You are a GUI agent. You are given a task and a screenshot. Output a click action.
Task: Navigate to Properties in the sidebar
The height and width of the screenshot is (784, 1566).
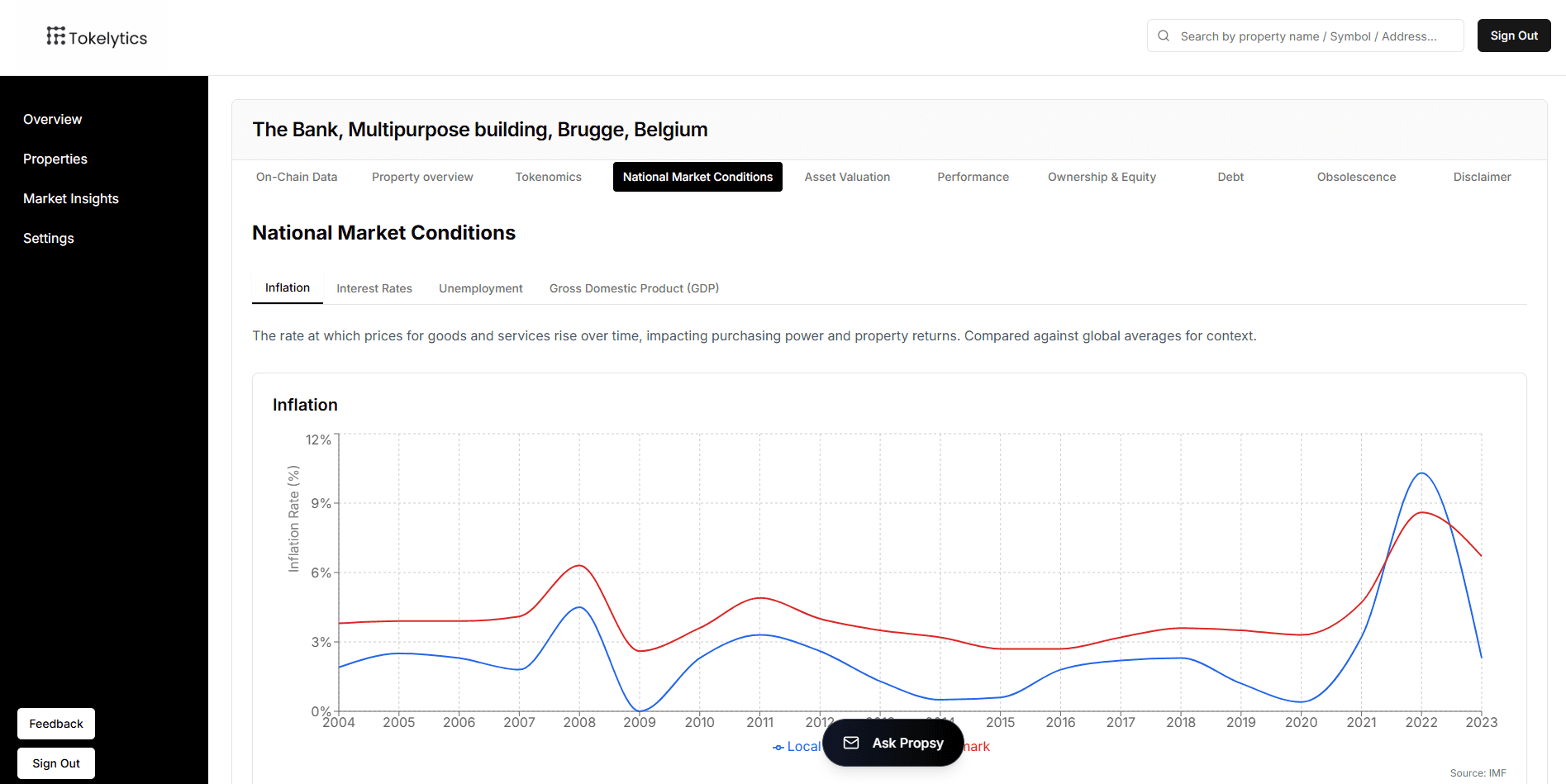pyautogui.click(x=55, y=159)
